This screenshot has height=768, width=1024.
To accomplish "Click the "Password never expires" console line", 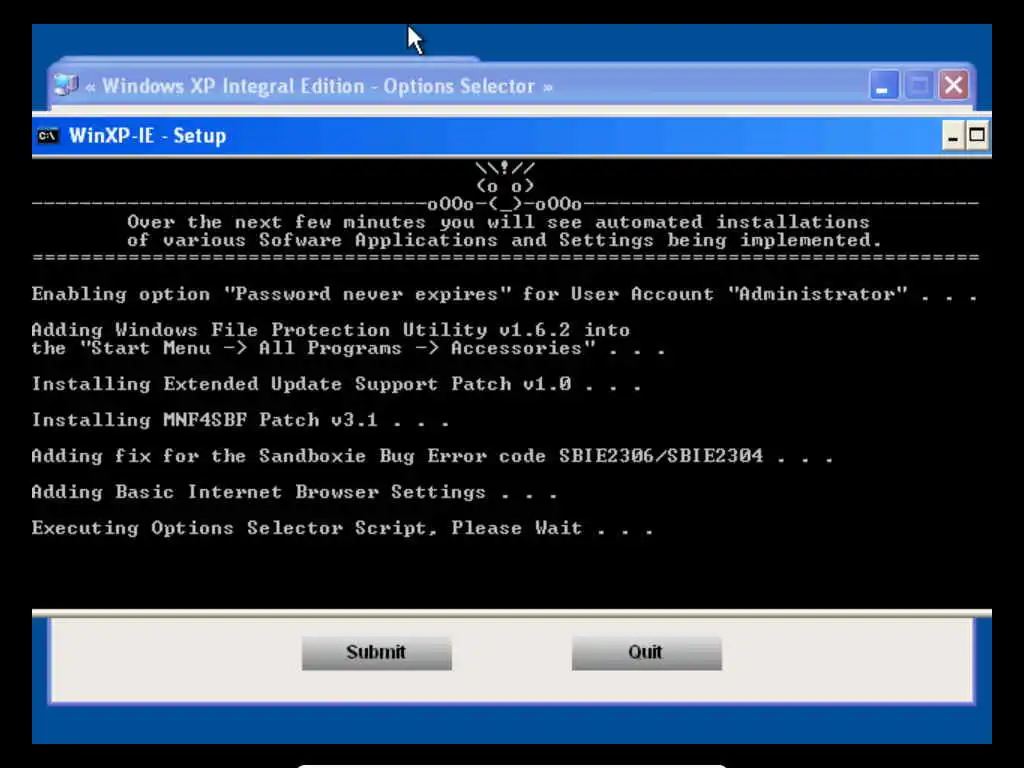I will (504, 295).
